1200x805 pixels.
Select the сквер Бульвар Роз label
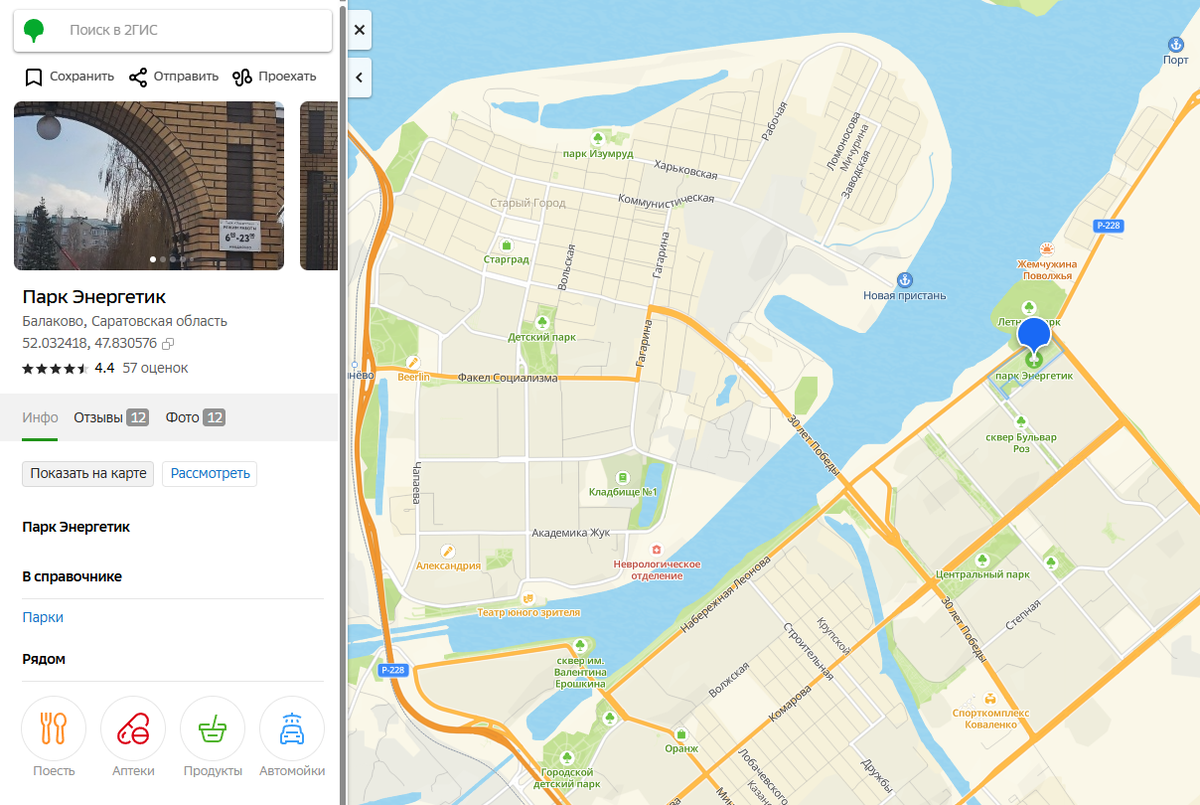(x=1021, y=443)
